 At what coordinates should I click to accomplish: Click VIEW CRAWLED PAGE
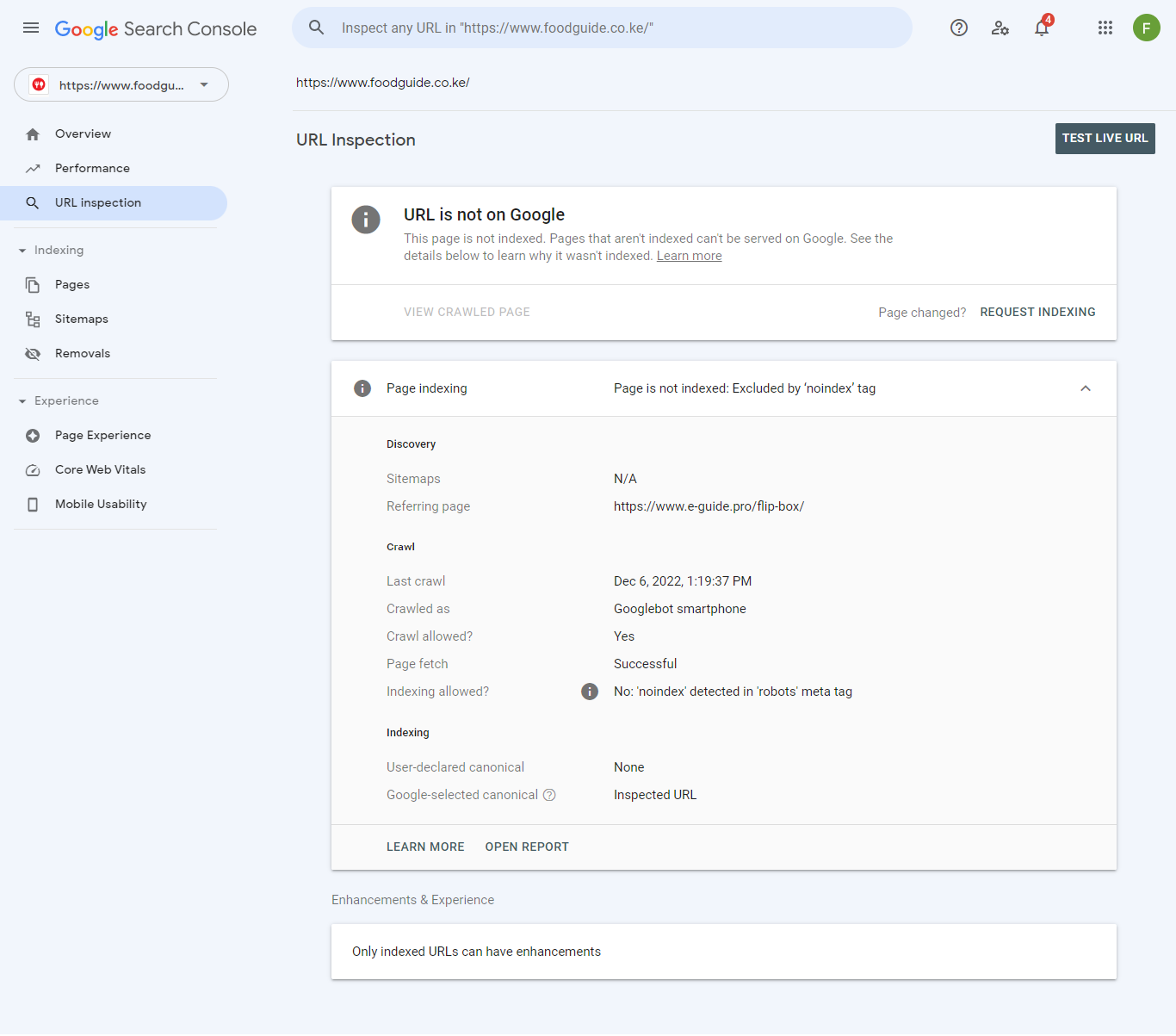467,312
